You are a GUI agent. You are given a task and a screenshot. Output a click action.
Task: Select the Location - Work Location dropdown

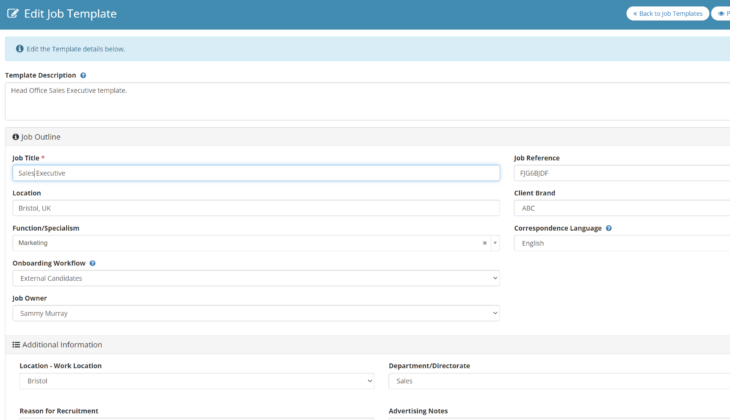click(x=196, y=381)
